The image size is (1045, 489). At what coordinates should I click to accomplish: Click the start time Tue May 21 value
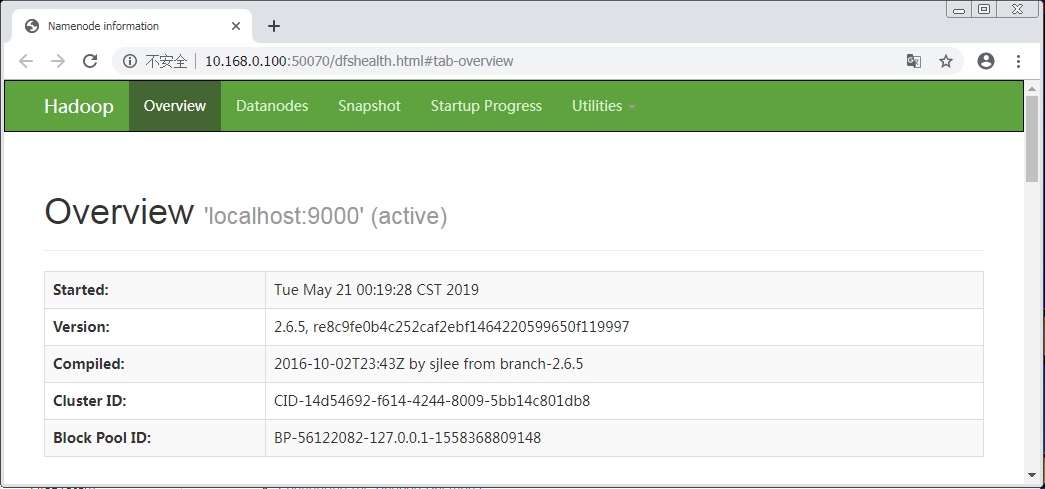point(377,290)
